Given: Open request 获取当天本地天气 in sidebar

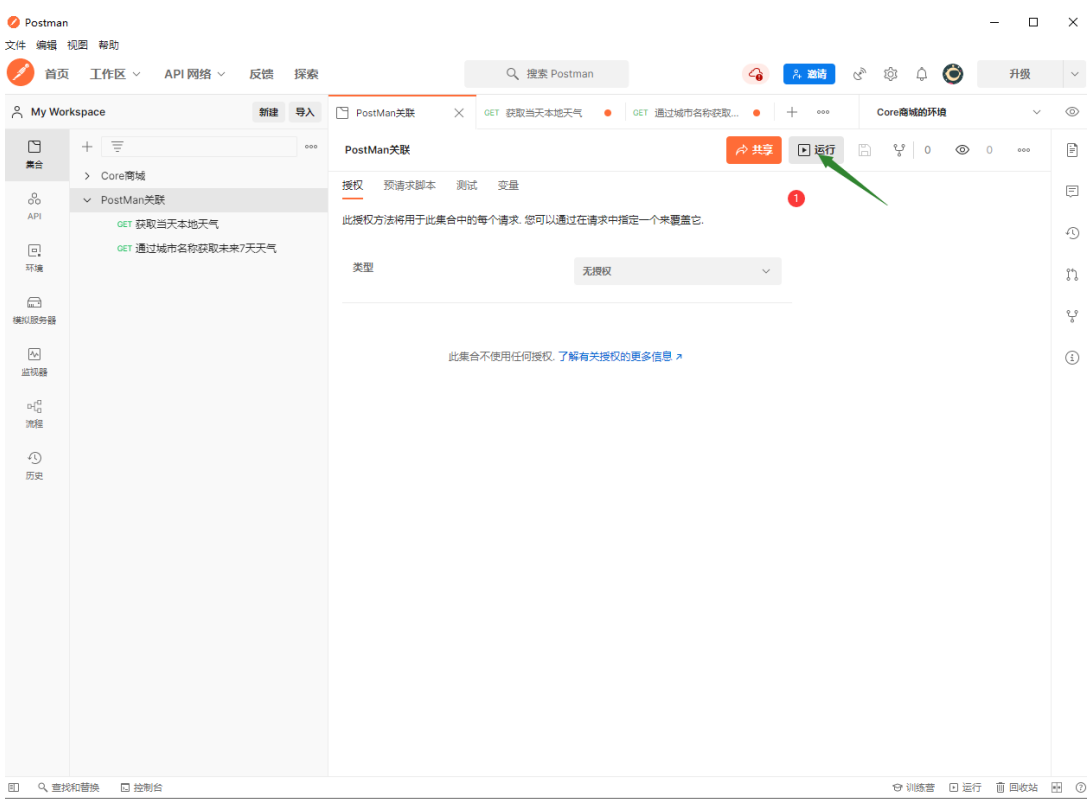Looking at the screenshot, I should click(177, 224).
